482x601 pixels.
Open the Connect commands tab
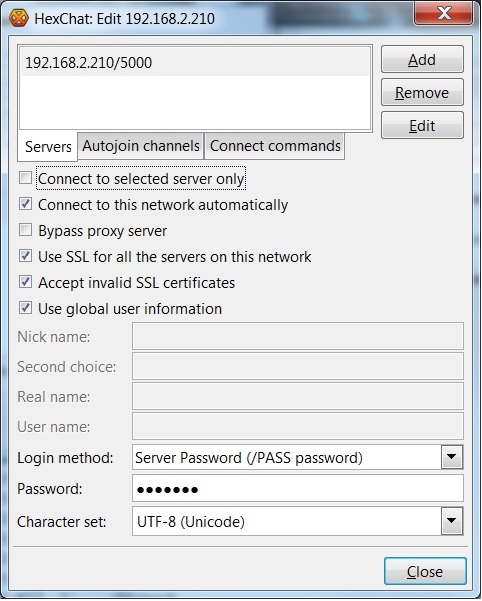pos(275,146)
